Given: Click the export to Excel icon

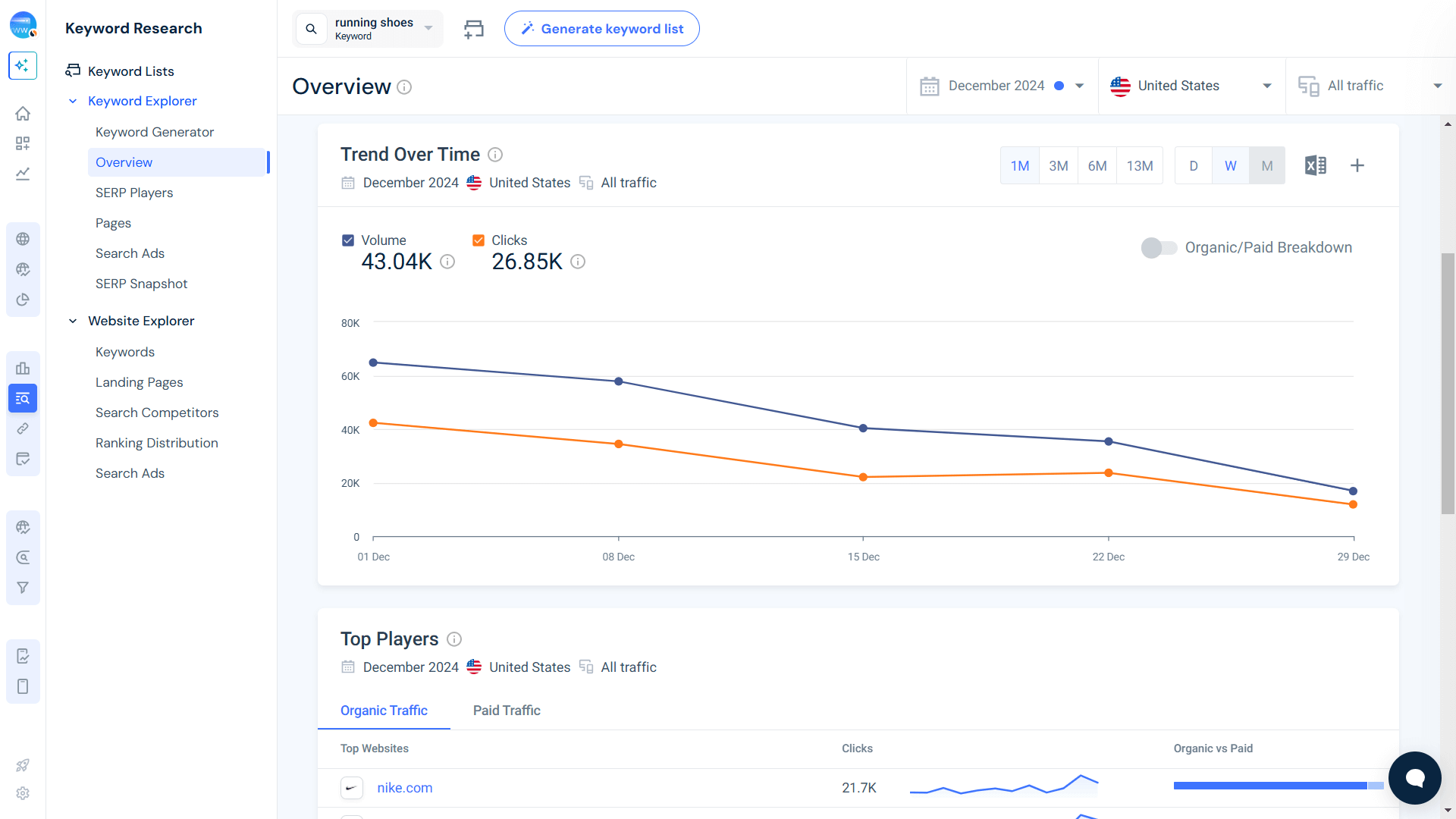Looking at the screenshot, I should point(1316,165).
